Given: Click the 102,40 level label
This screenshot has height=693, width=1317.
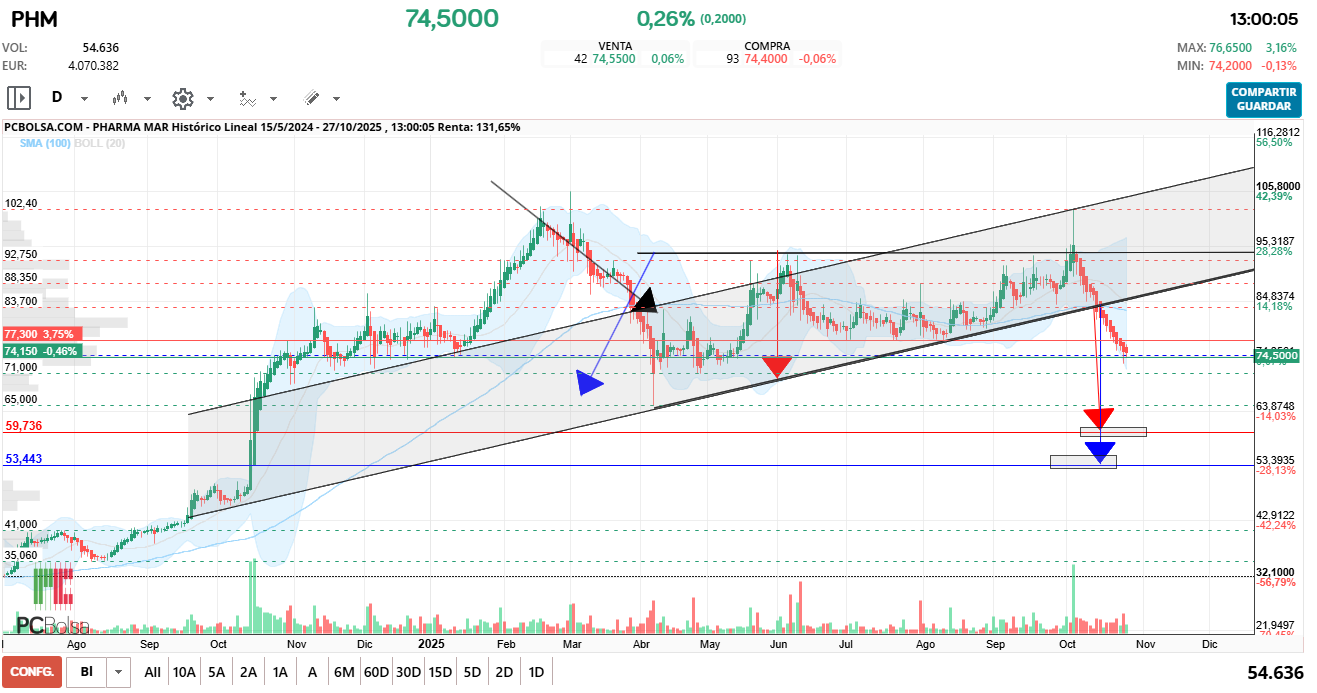Looking at the screenshot, I should [21, 203].
